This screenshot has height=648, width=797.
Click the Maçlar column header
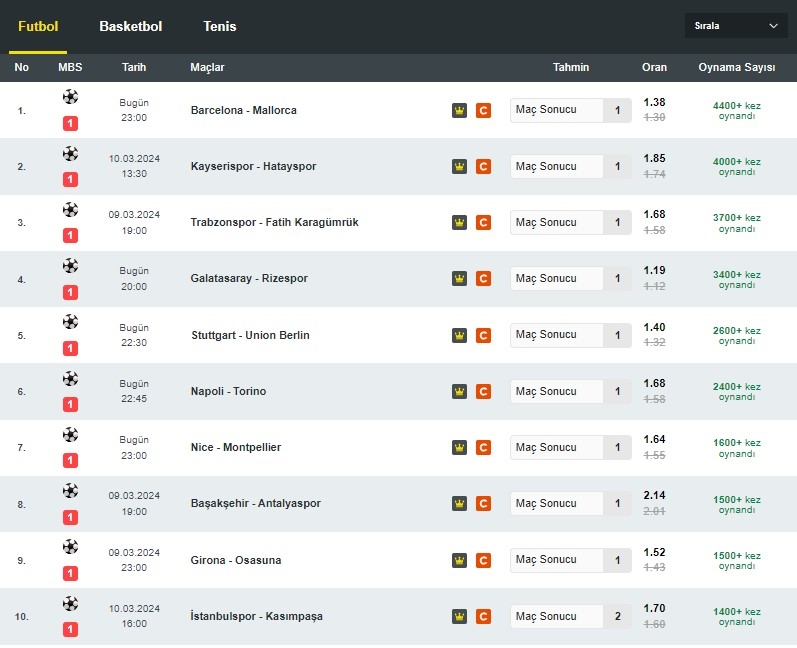[207, 67]
